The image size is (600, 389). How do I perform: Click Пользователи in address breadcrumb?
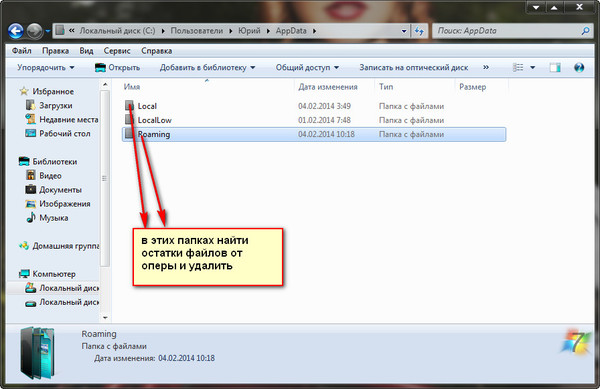point(197,31)
